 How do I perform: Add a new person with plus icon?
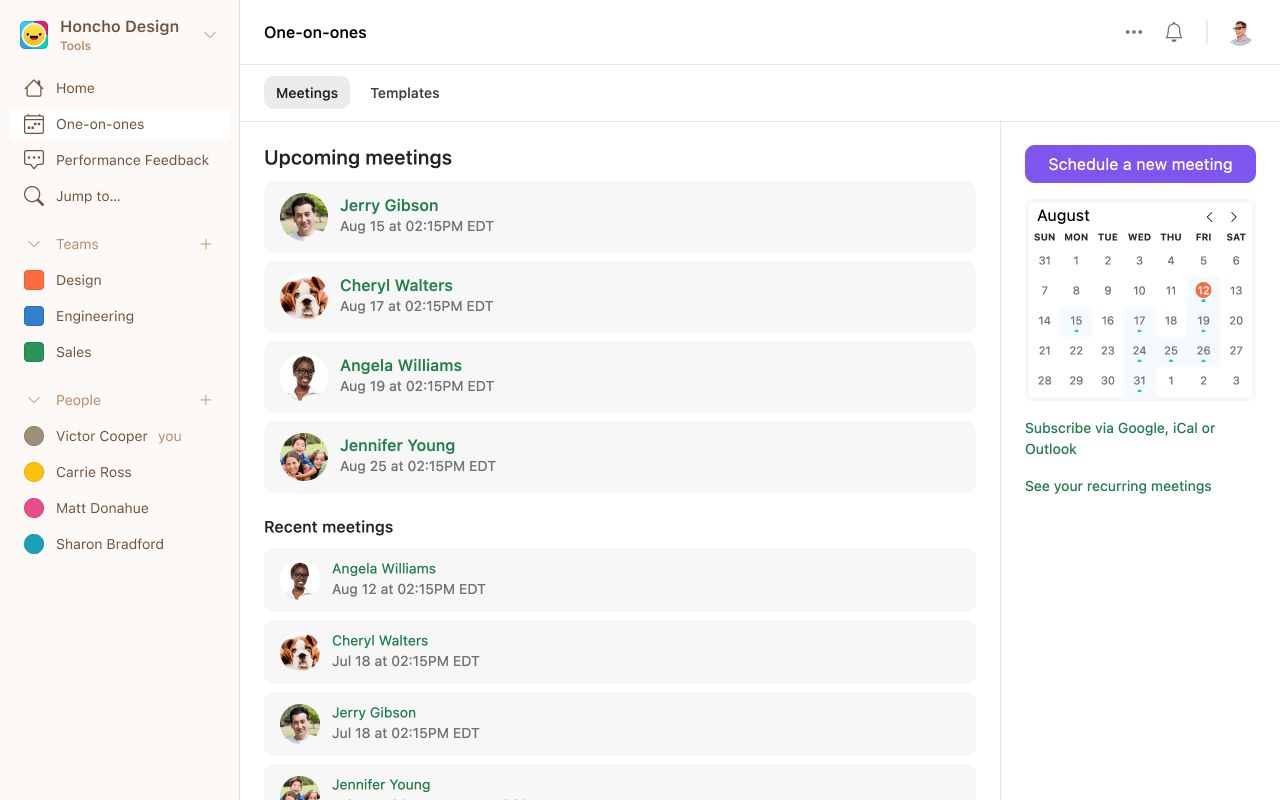tap(206, 400)
